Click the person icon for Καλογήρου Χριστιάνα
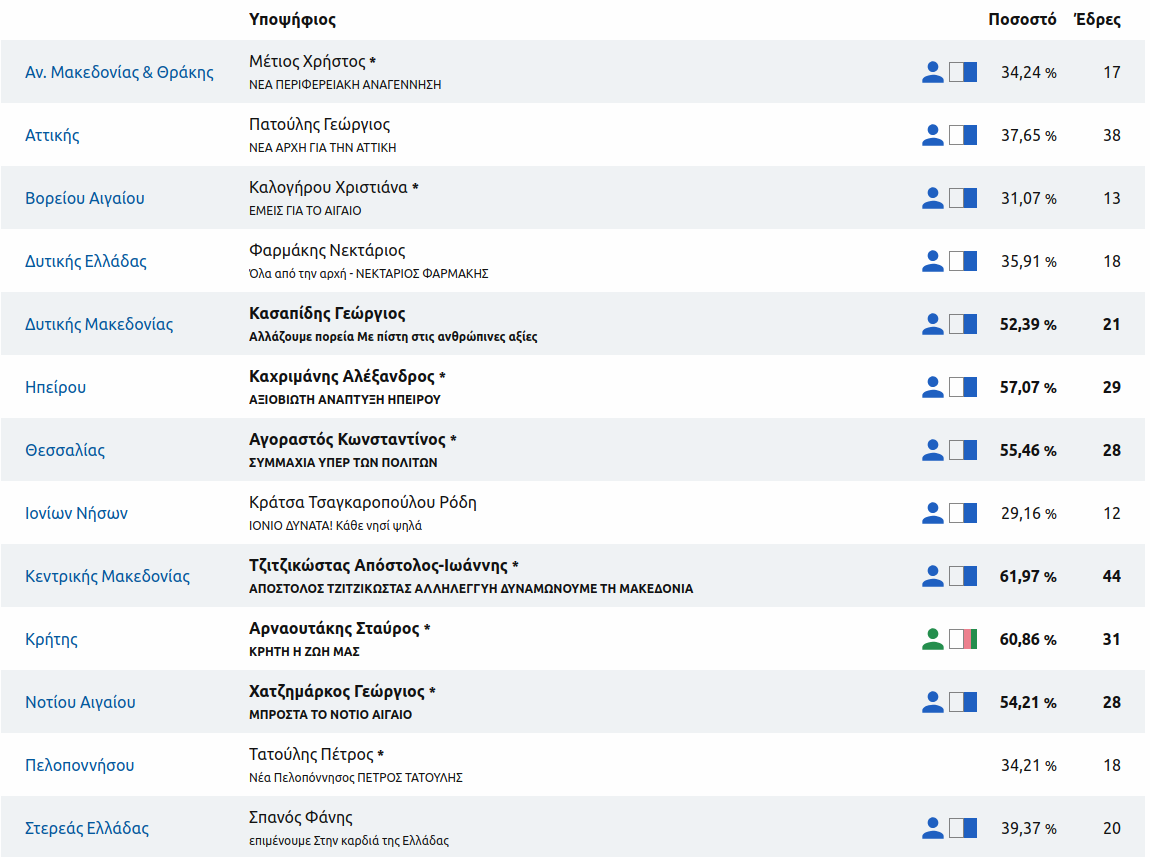Screen dimensions: 1150x857 [932, 198]
